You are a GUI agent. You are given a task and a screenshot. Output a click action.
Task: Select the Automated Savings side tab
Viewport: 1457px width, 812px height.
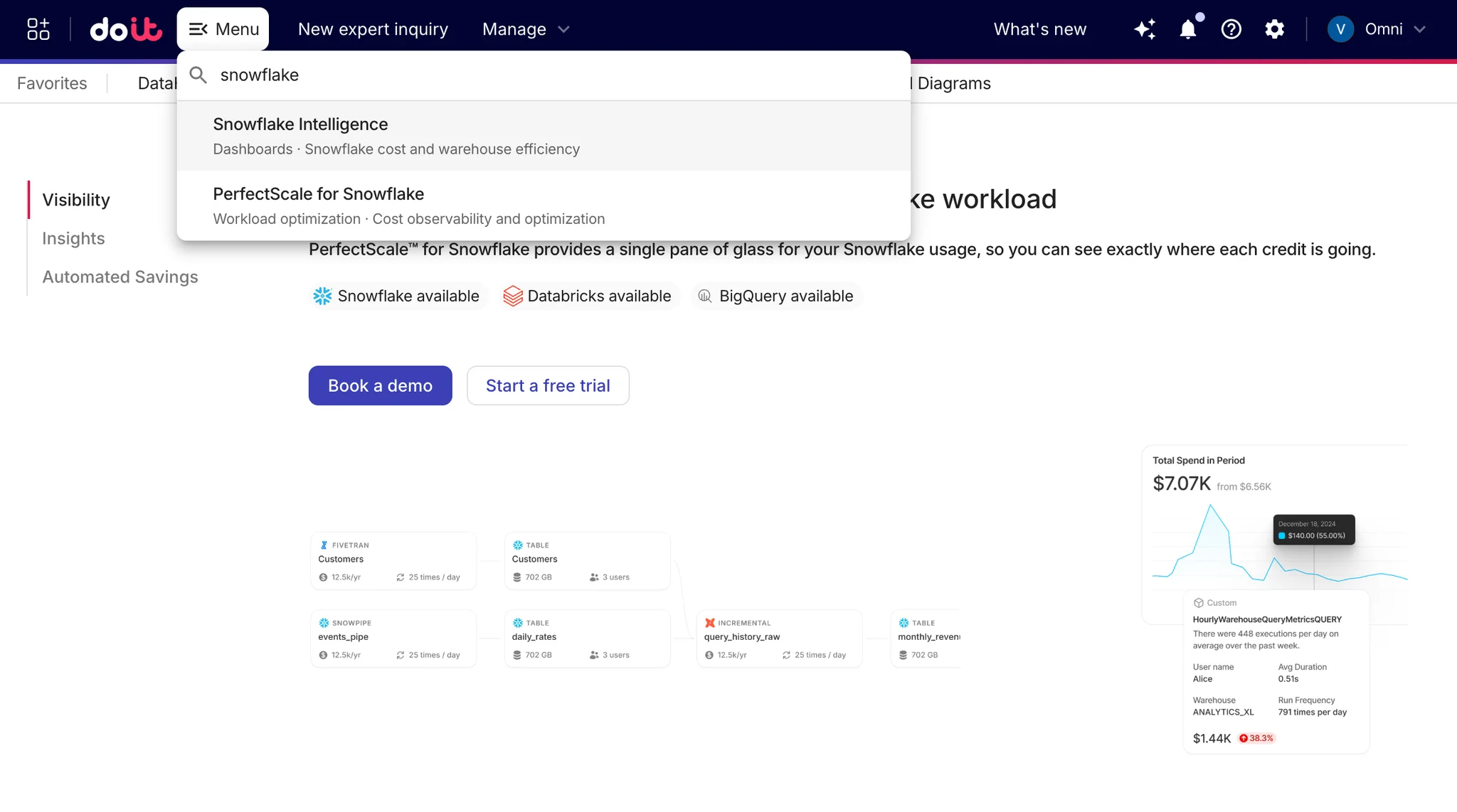(x=120, y=277)
